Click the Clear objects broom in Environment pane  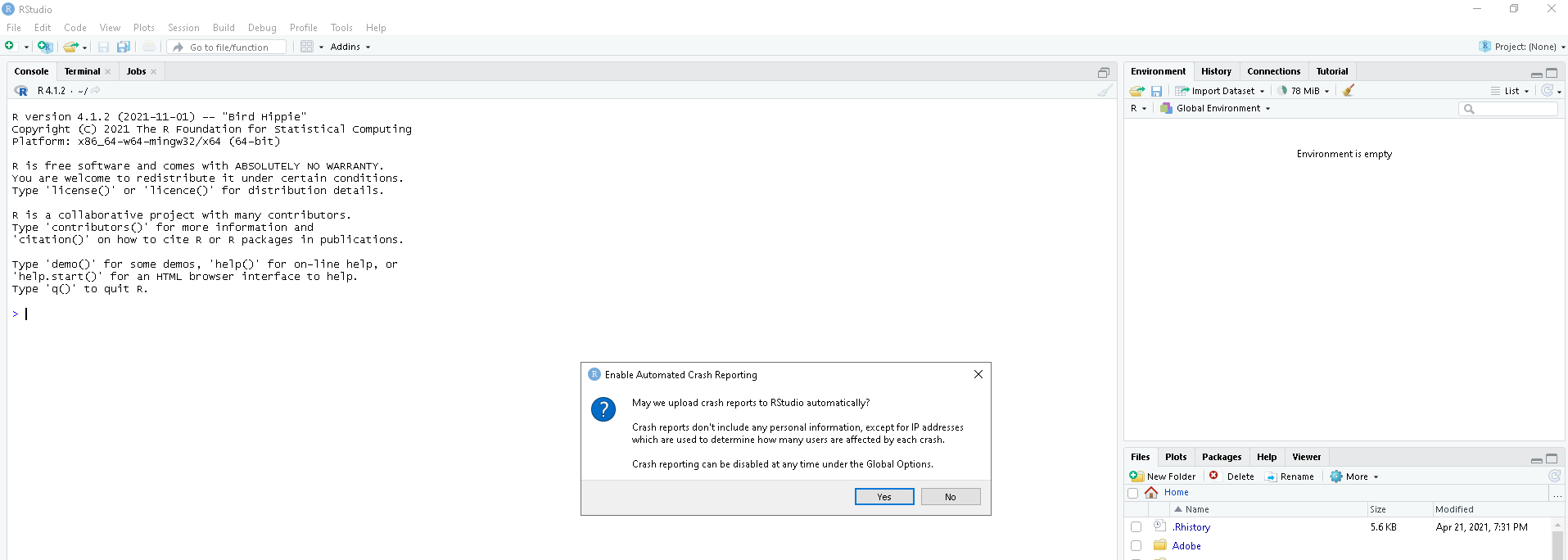[x=1349, y=91]
